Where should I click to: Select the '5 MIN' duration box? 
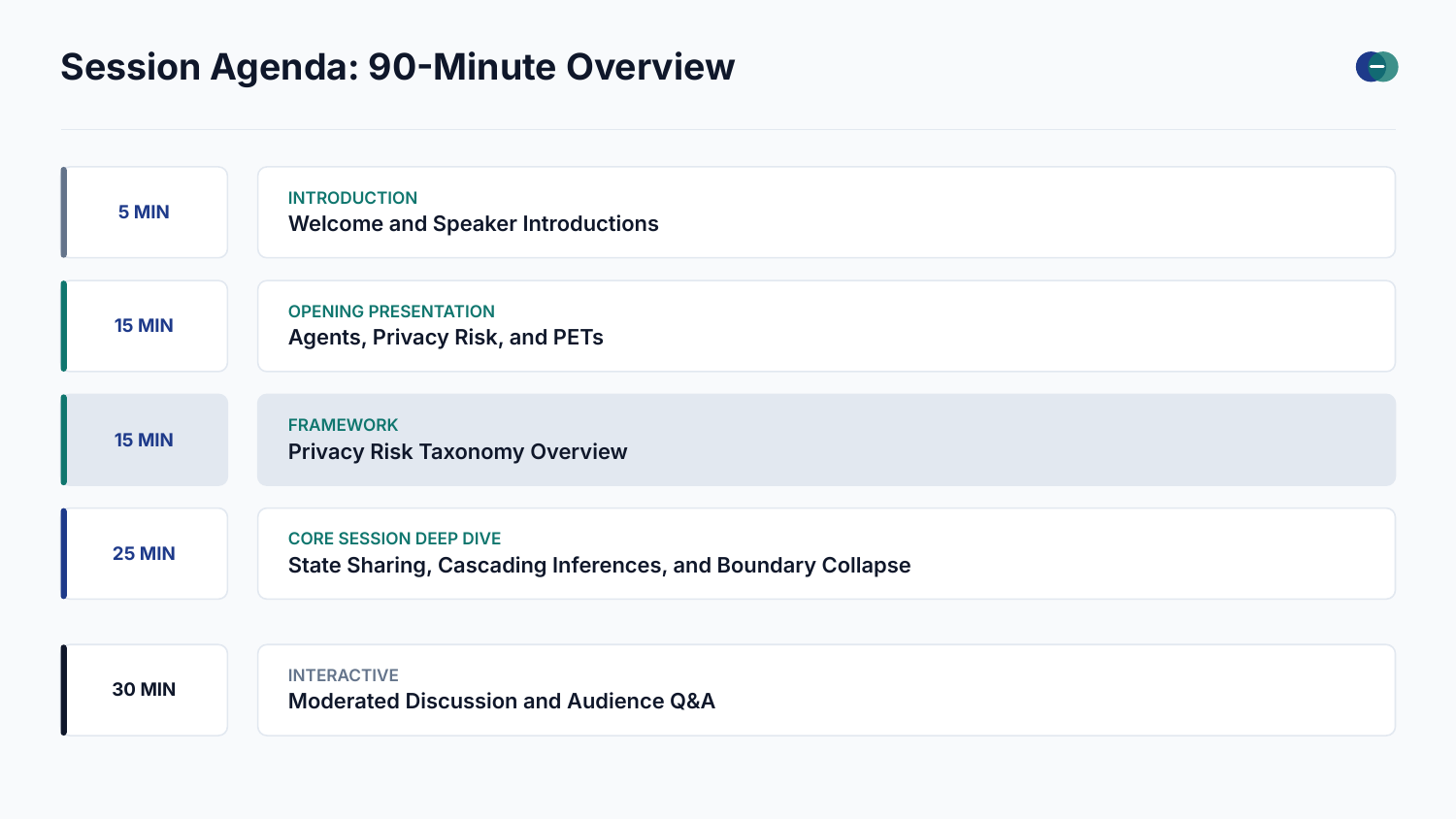(x=145, y=213)
